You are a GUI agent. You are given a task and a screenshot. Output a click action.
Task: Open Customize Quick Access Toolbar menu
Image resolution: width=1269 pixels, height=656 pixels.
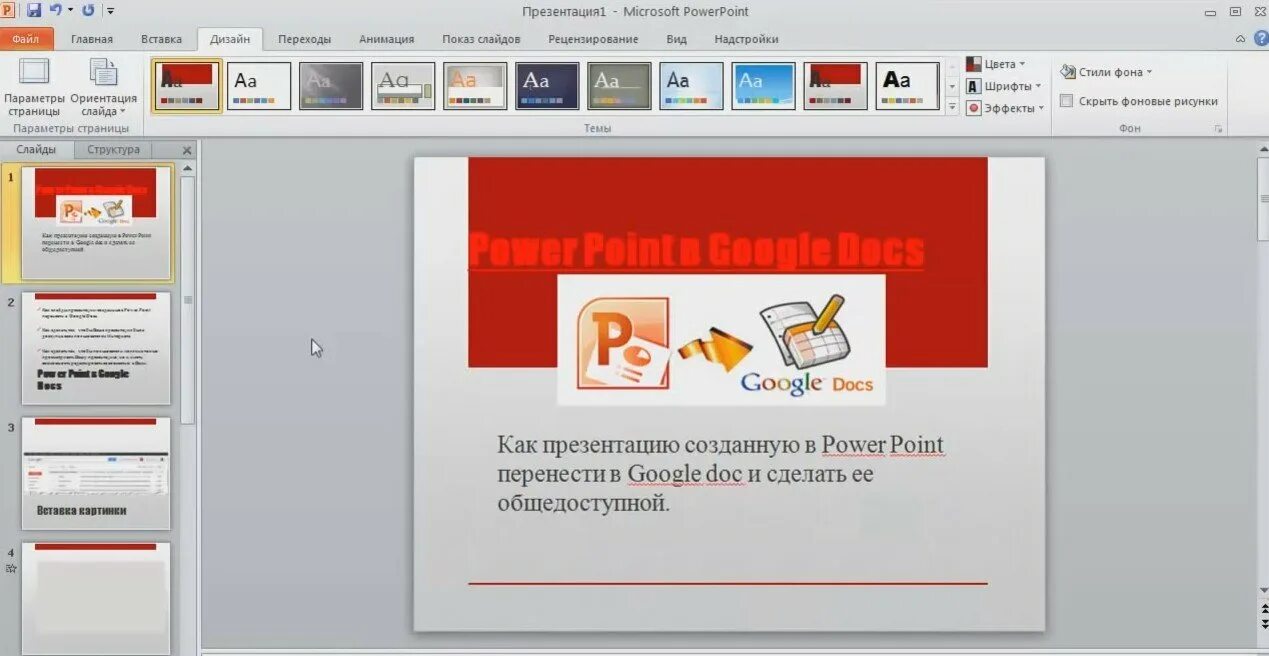110,11
